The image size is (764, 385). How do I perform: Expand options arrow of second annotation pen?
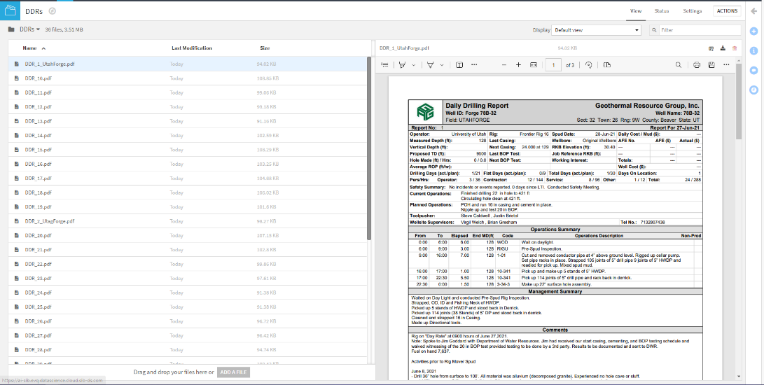(442, 65)
